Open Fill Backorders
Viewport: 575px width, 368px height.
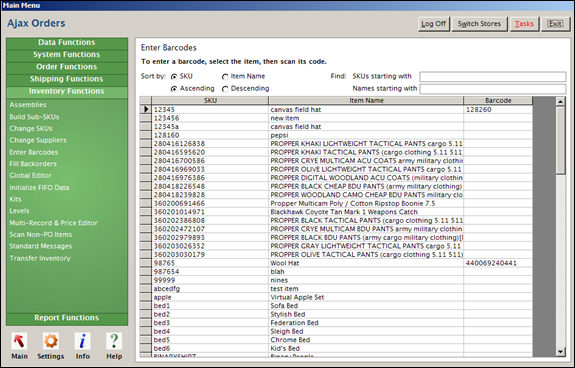[x=33, y=164]
